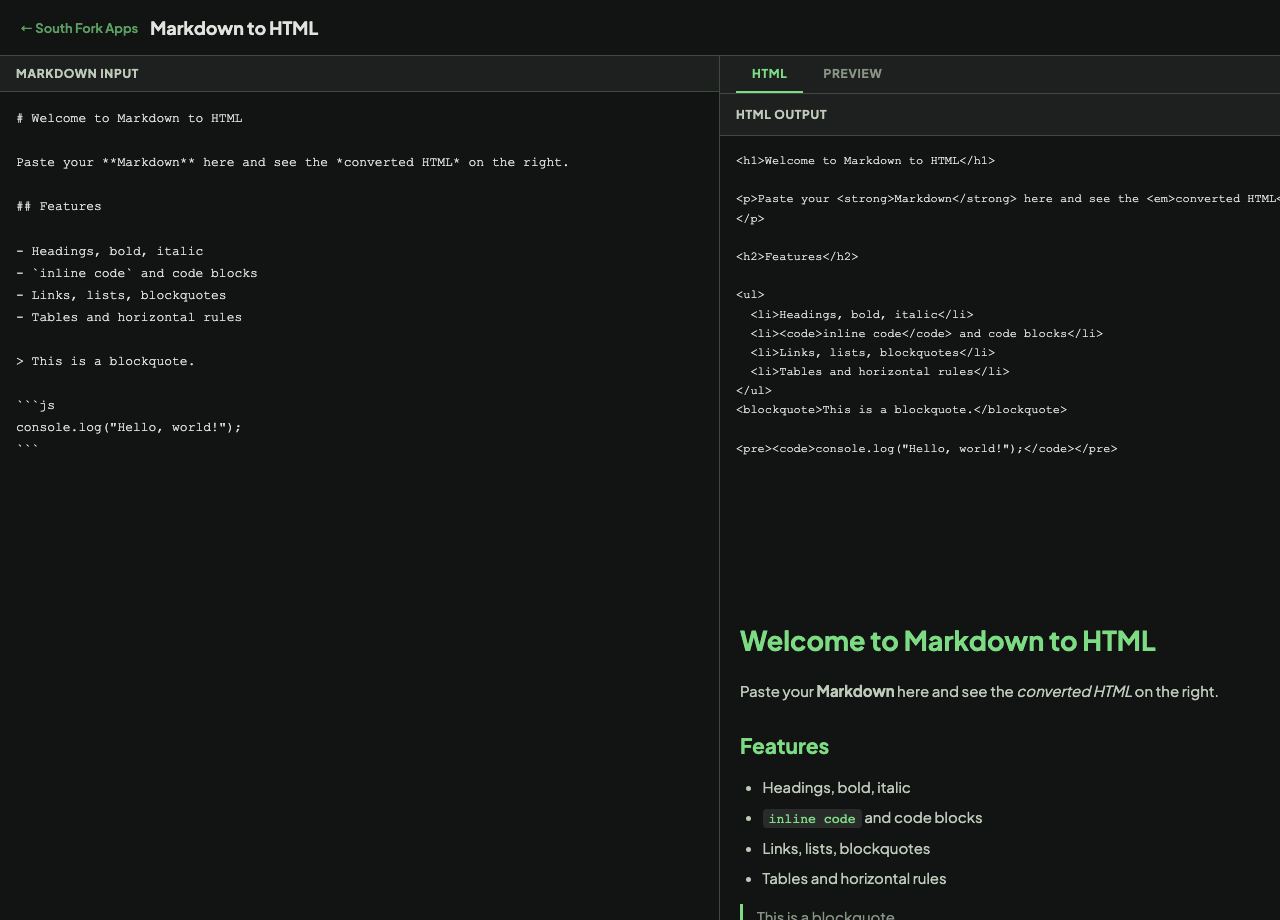Click the <h2>Features</h2> output line

[x=797, y=256]
